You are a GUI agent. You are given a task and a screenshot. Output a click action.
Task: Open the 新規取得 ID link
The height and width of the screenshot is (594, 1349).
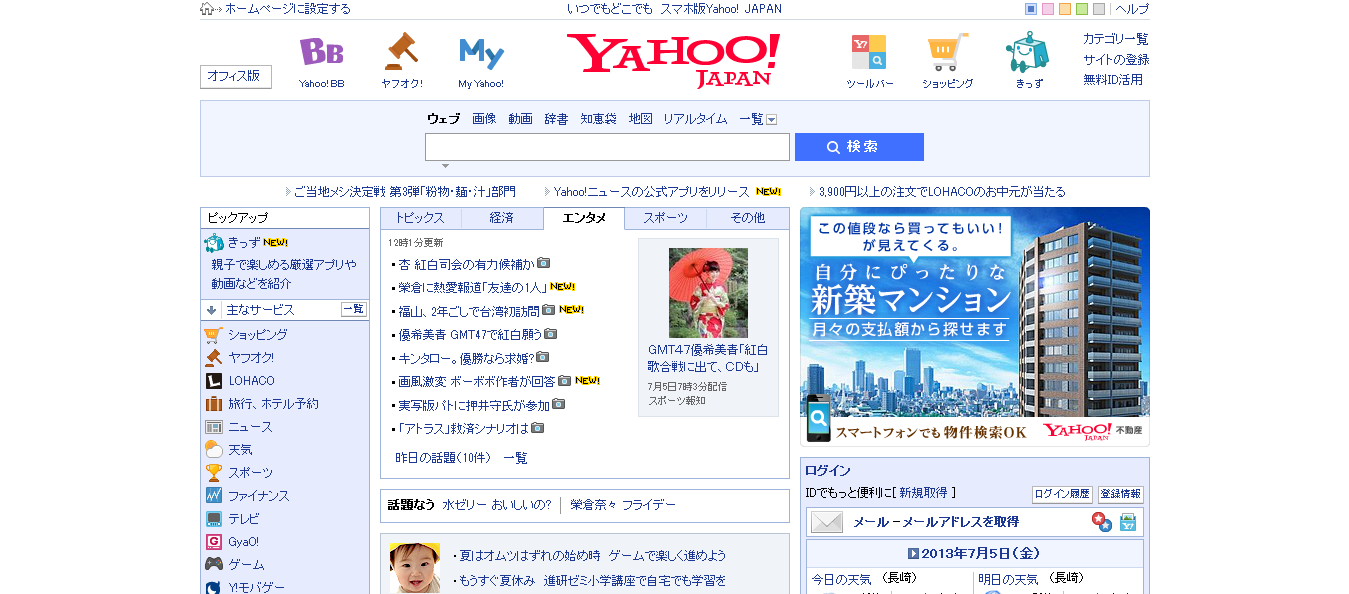(924, 493)
